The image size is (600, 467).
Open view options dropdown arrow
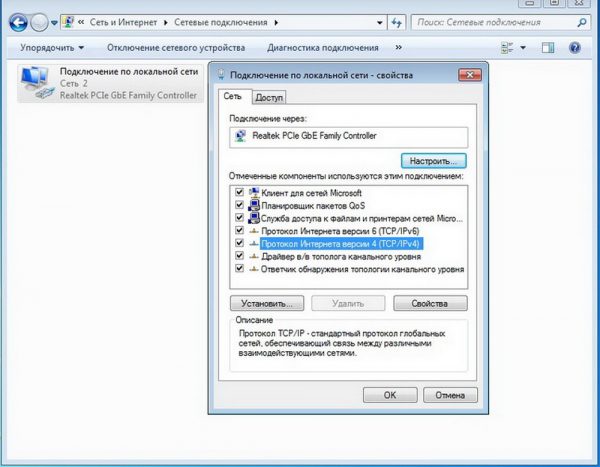pos(523,48)
